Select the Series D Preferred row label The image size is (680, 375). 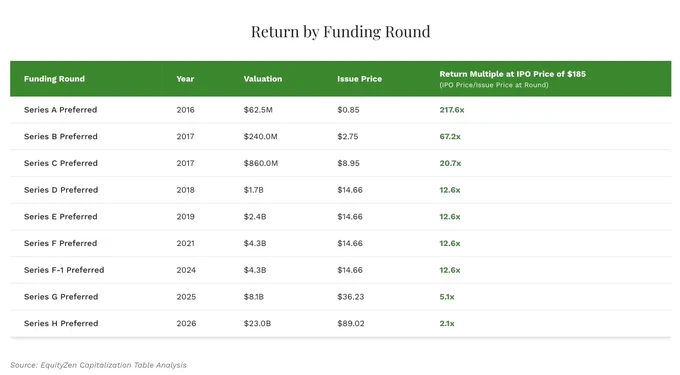(61, 190)
